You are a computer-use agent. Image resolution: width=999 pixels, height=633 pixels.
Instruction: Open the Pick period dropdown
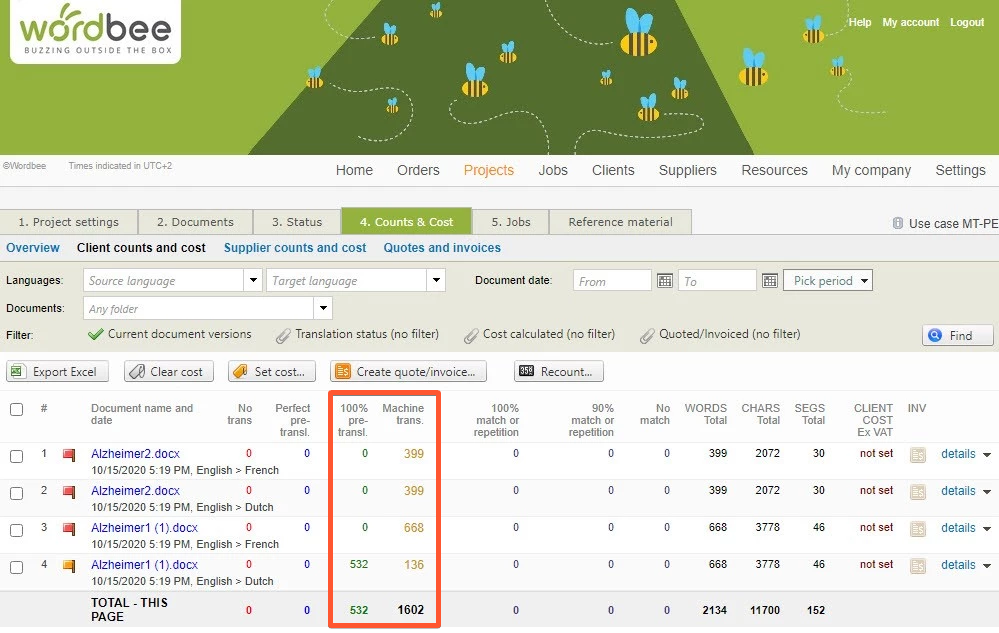827,281
